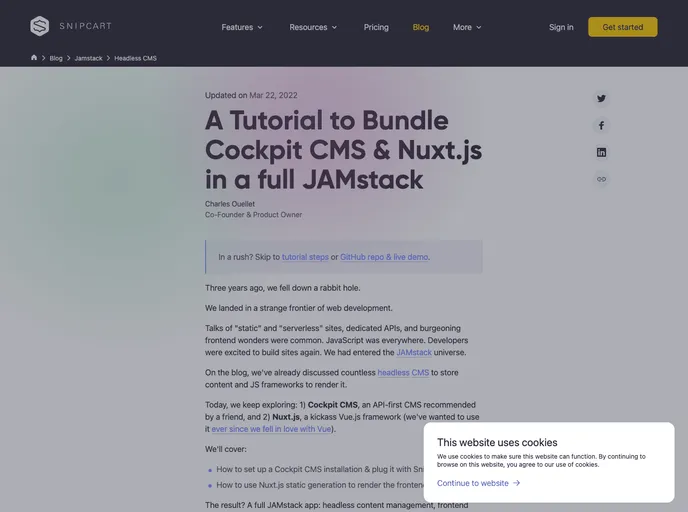Expand the More dropdown menu
The width and height of the screenshot is (688, 512).
467,27
